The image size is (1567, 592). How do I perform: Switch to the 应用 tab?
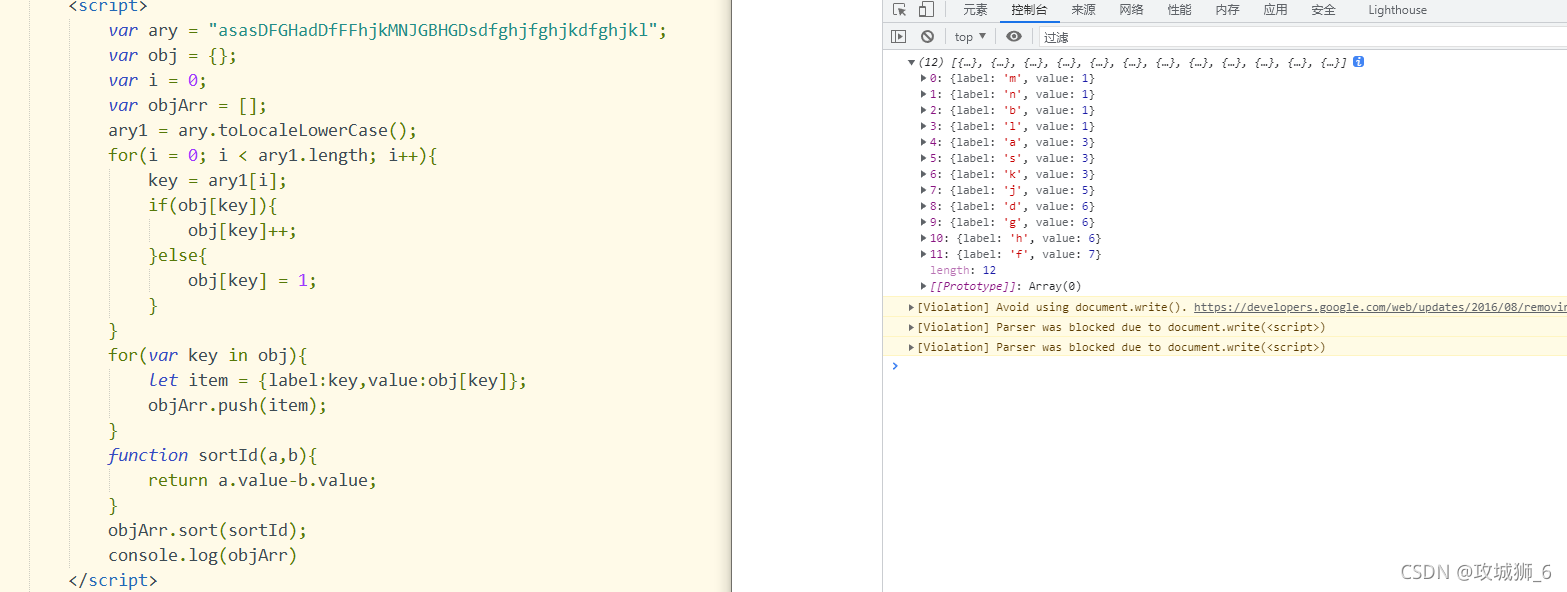[x=1275, y=10]
